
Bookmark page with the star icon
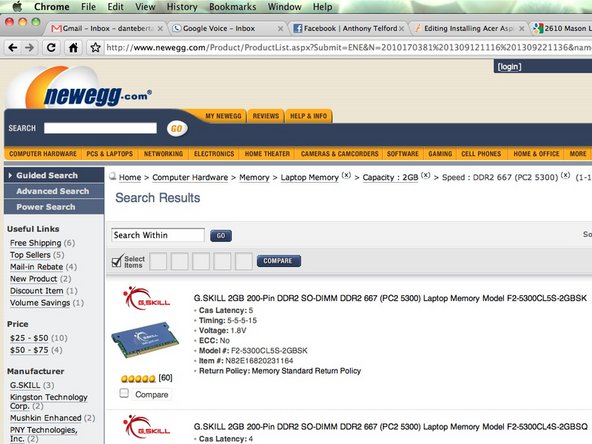[95, 48]
